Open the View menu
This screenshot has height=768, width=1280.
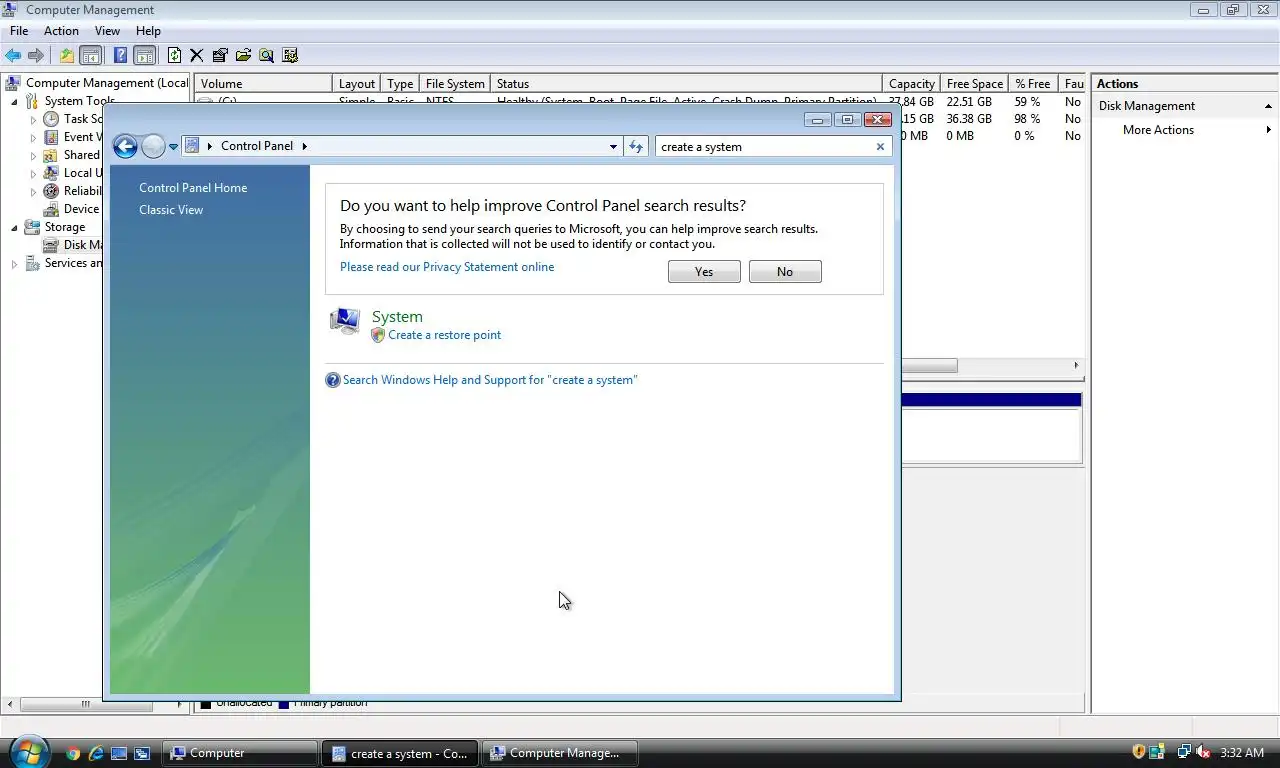coord(107,31)
